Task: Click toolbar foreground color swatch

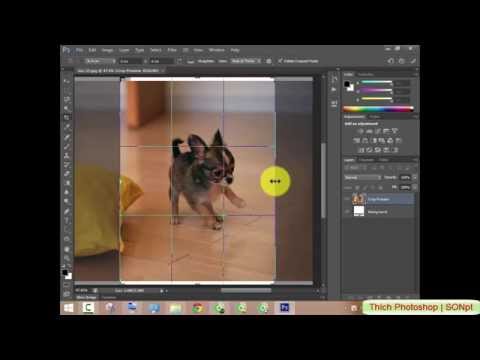Action: (65, 272)
